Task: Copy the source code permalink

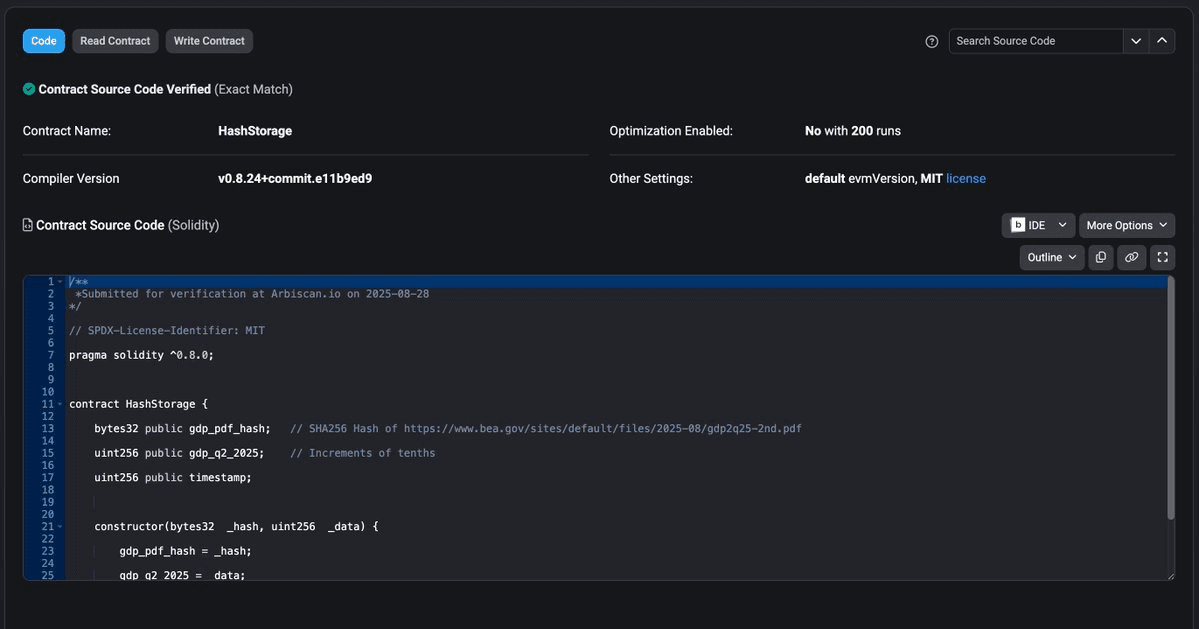Action: [1131, 258]
